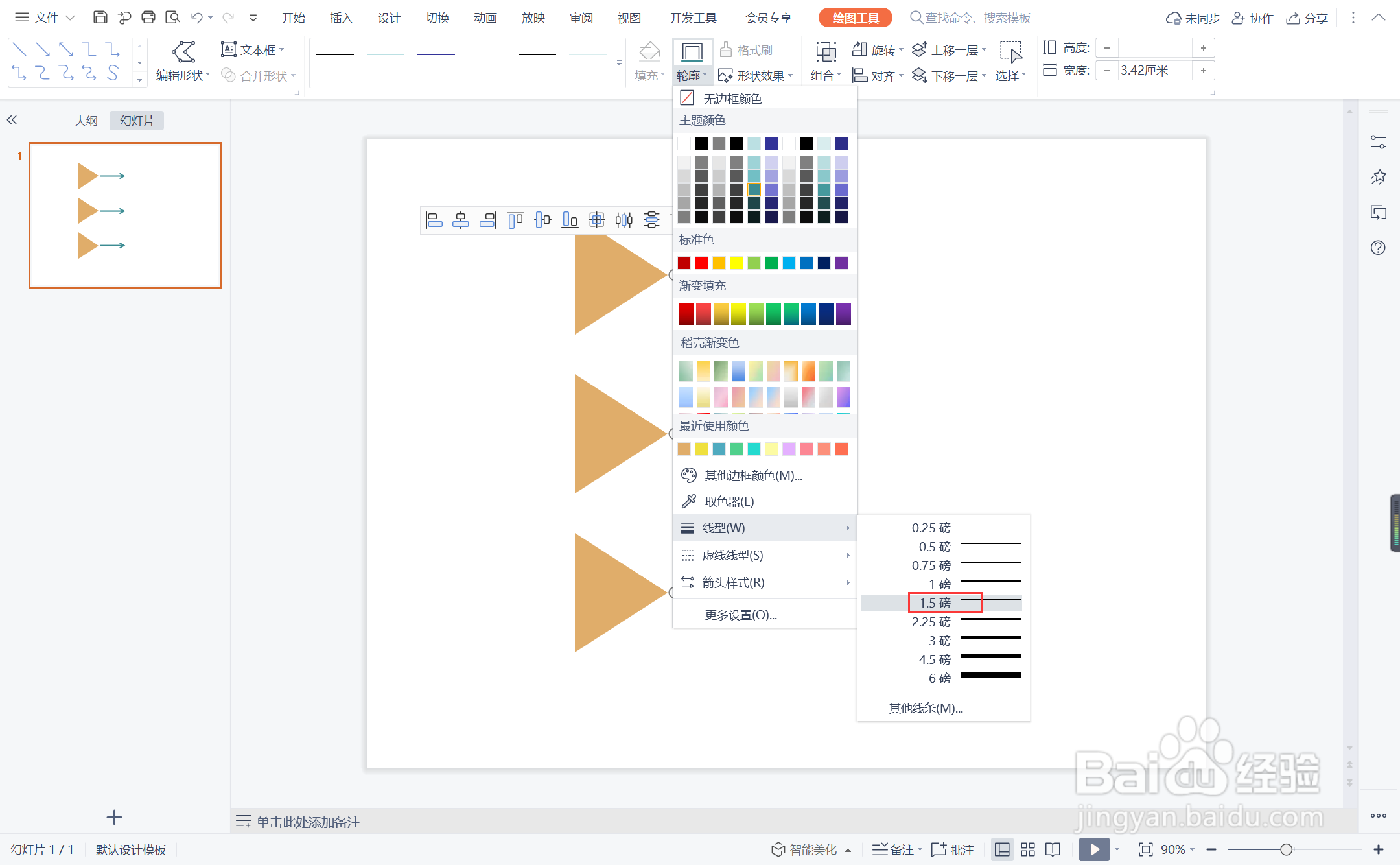
Task: Open the print preview icon in quick access
Action: pos(172,18)
